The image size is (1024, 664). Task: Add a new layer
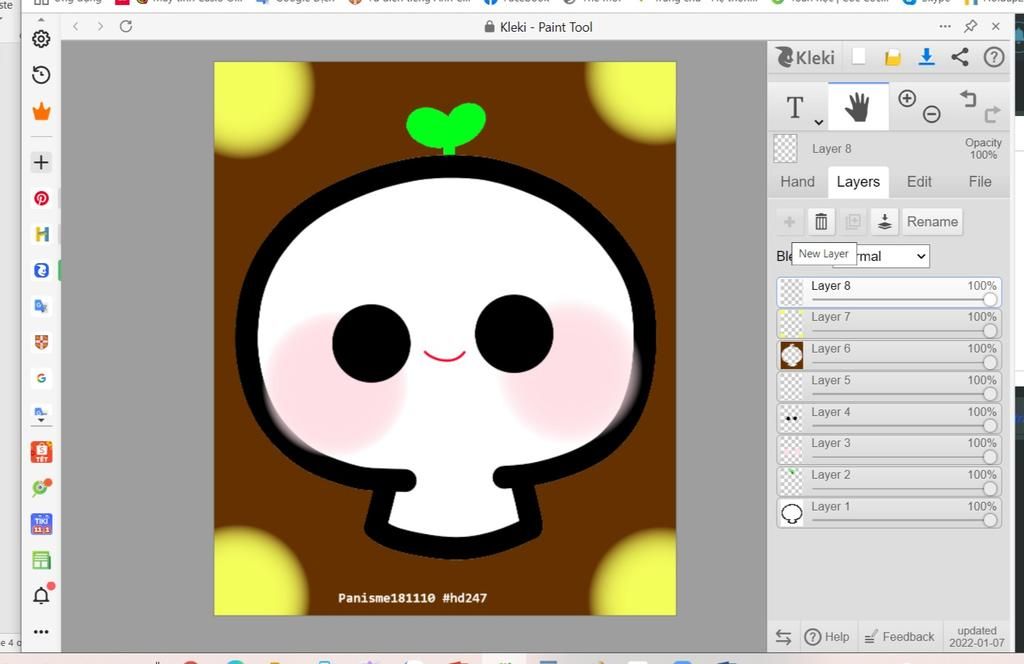[790, 222]
